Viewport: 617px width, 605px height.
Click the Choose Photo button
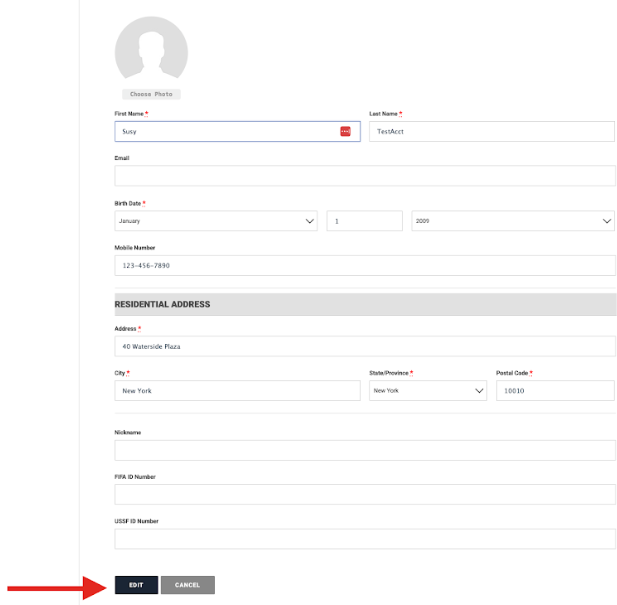[151, 94]
